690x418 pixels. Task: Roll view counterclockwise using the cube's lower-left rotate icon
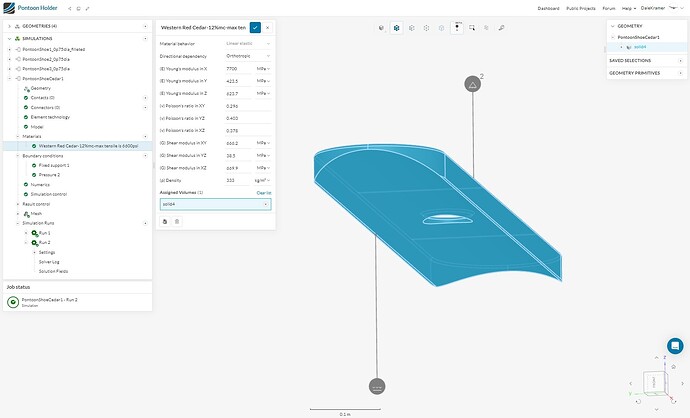click(638, 401)
